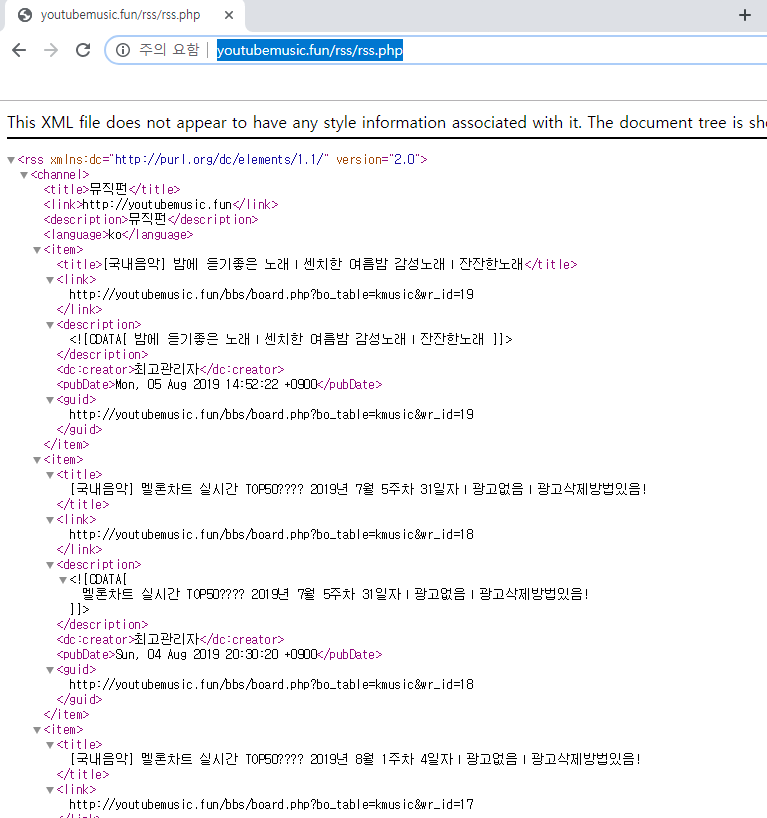Click the first item's dc:creator 최고관리자
Image resolution: width=767 pixels, height=818 pixels.
point(167,370)
